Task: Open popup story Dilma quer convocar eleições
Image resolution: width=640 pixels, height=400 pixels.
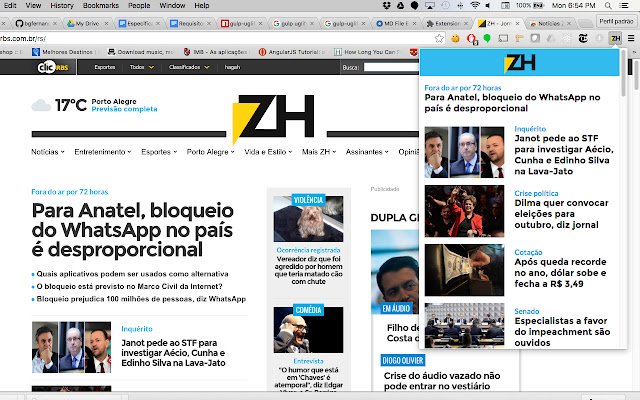Action: pos(561,214)
